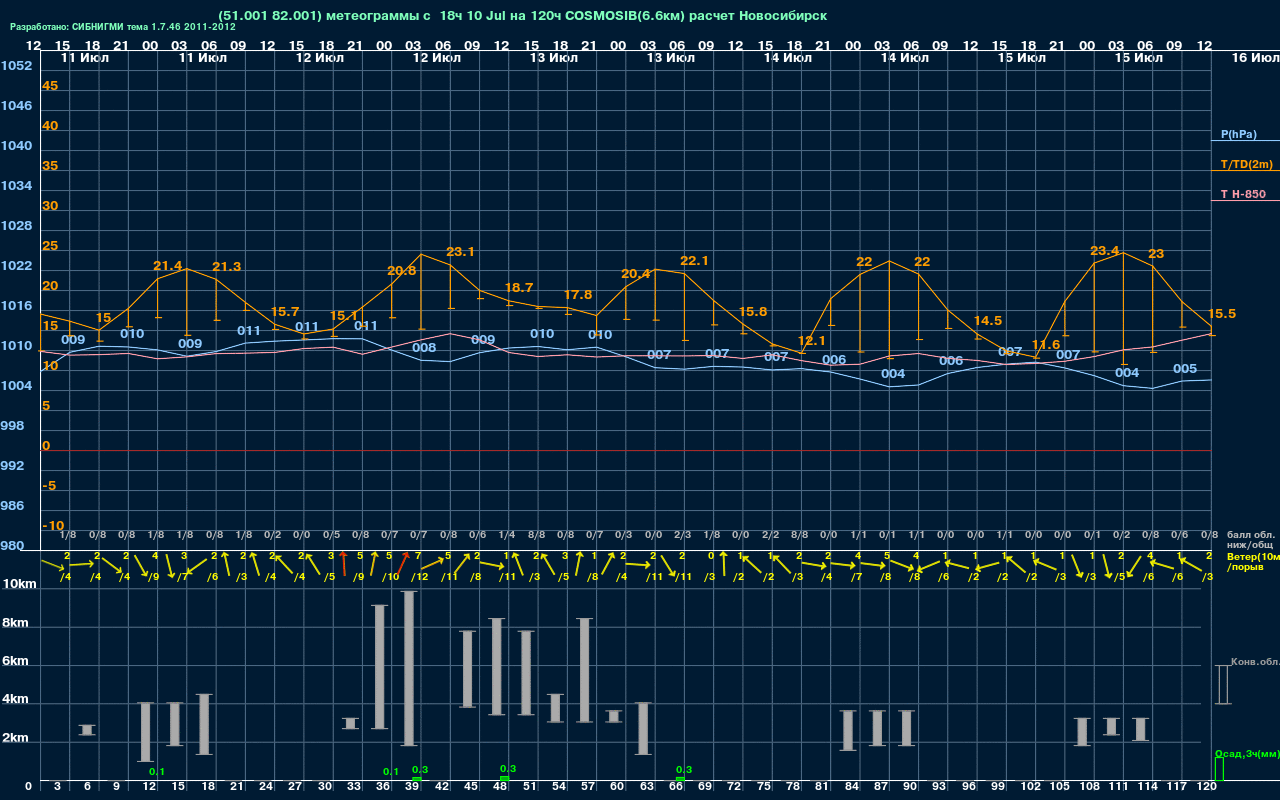Viewport: 1280px width, 800px height.
Task: Click the 23.4 temperature peak label
Action: 1105,251
